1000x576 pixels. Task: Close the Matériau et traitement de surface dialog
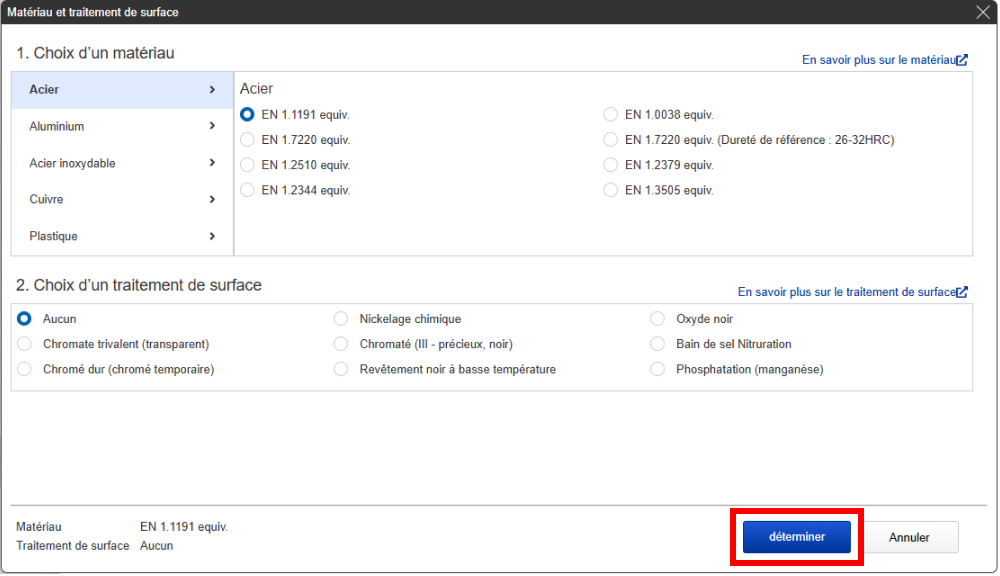(983, 12)
